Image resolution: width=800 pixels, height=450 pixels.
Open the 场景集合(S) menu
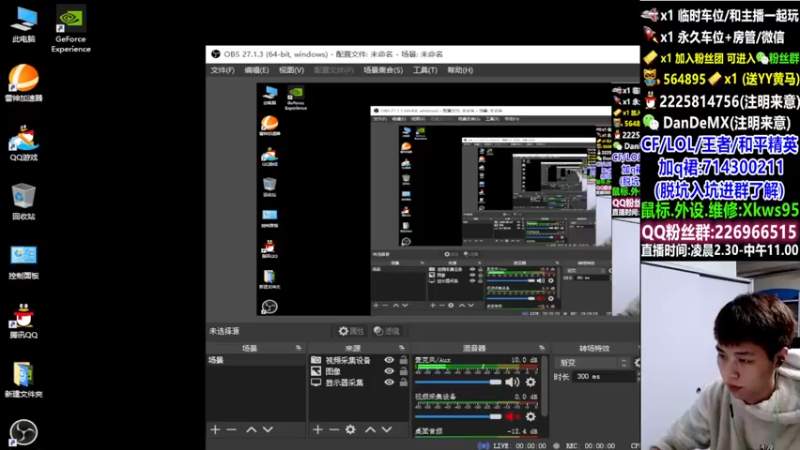click(x=383, y=70)
